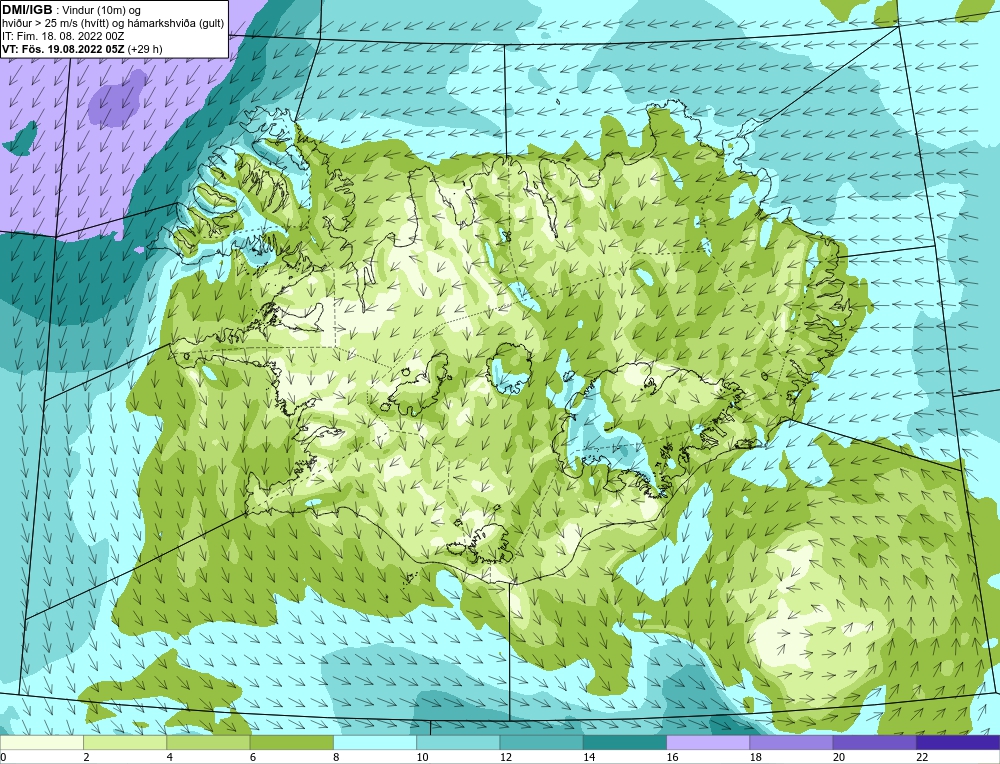Click the darkest purple legend swatch above 22
Viewport: 1000px width, 764px height.
[x=957, y=742]
